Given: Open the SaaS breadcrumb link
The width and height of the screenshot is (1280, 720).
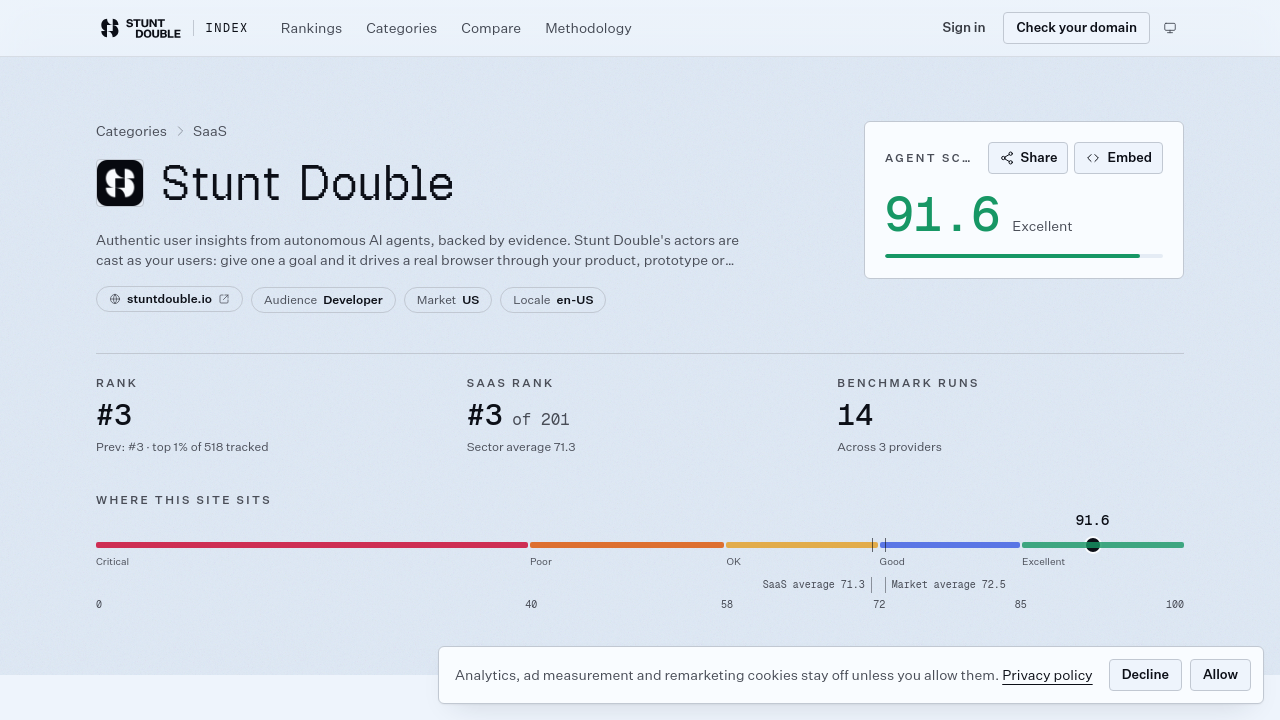Looking at the screenshot, I should pos(210,131).
